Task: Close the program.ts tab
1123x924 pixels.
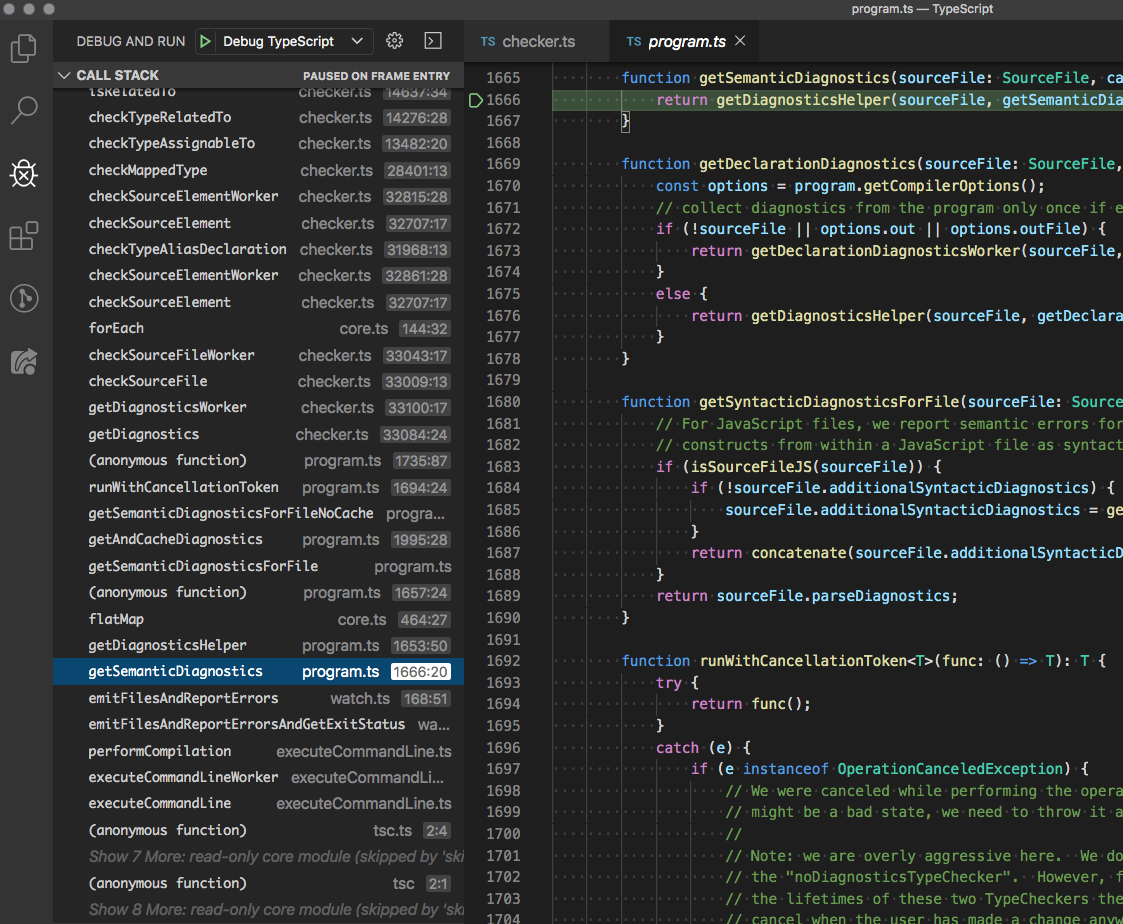Action: click(740, 41)
